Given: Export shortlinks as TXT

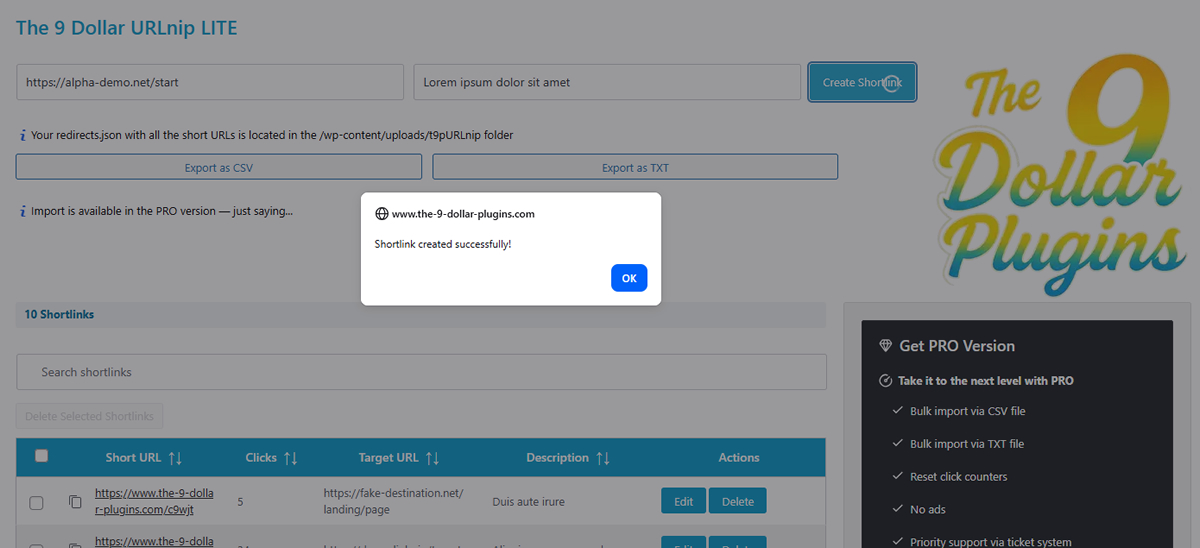Looking at the screenshot, I should pyautogui.click(x=635, y=167).
